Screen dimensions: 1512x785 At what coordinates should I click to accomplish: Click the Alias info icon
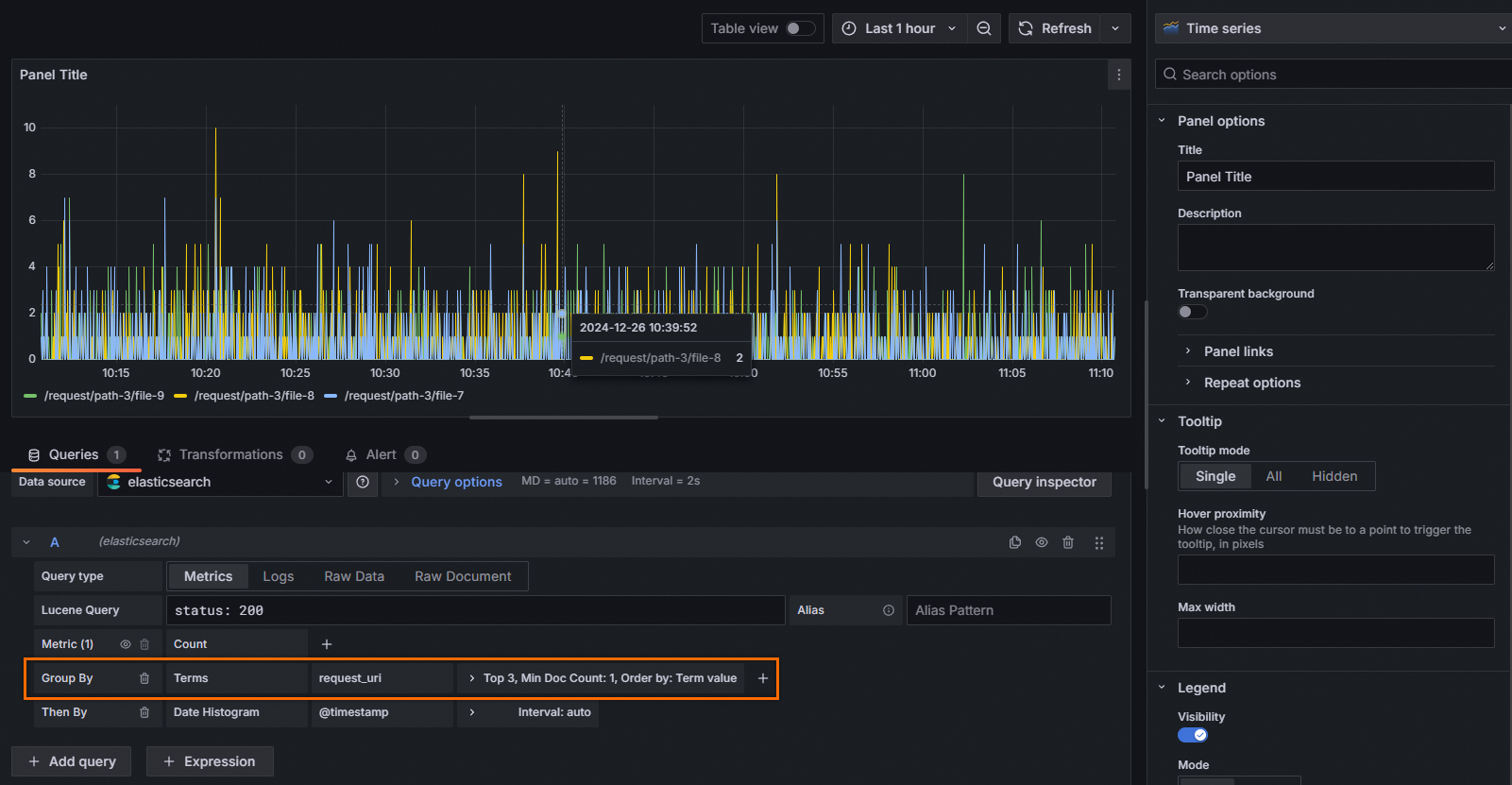pos(888,610)
